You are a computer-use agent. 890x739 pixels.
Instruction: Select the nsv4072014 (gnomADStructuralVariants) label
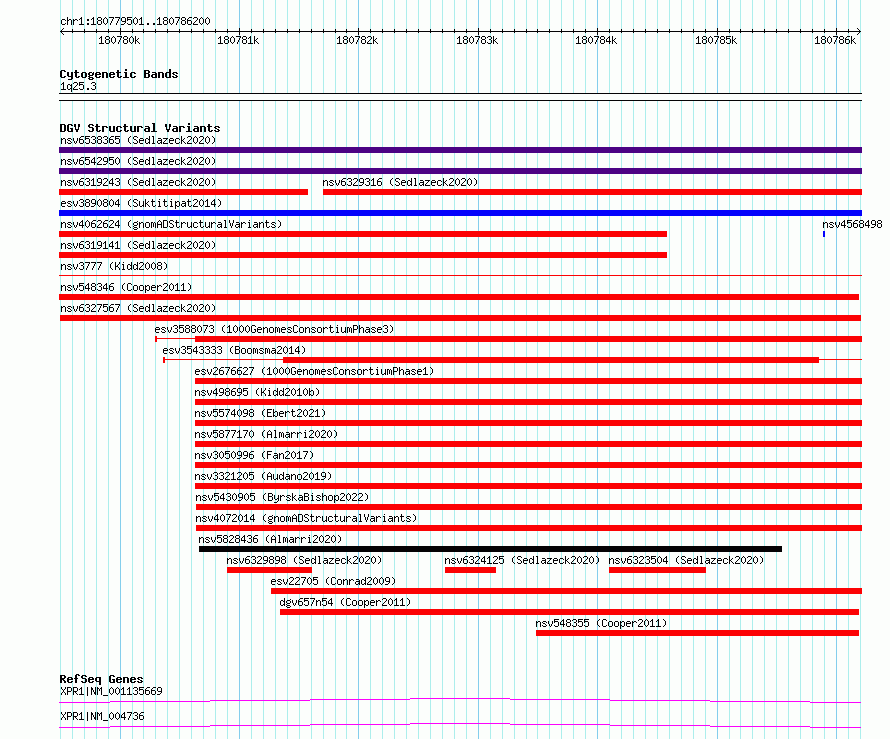point(306,518)
